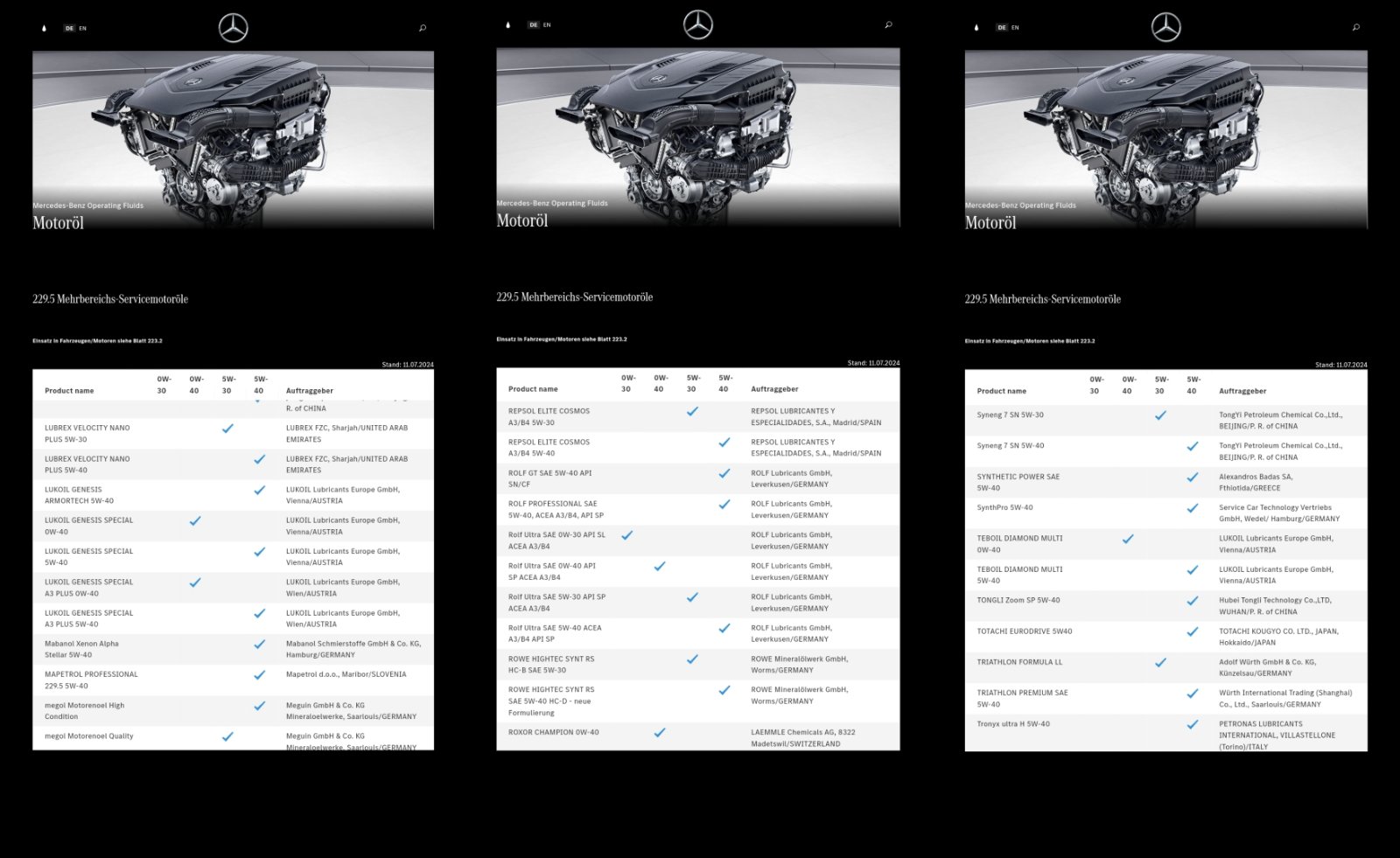
Task: Select 'MAPETROL PROFESSIONAL 229.5 5W-40' product name
Action: point(91,680)
